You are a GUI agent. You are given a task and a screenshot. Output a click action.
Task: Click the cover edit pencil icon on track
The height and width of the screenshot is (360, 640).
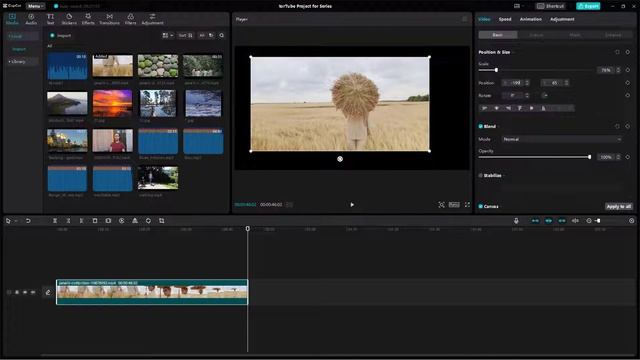(x=48, y=292)
